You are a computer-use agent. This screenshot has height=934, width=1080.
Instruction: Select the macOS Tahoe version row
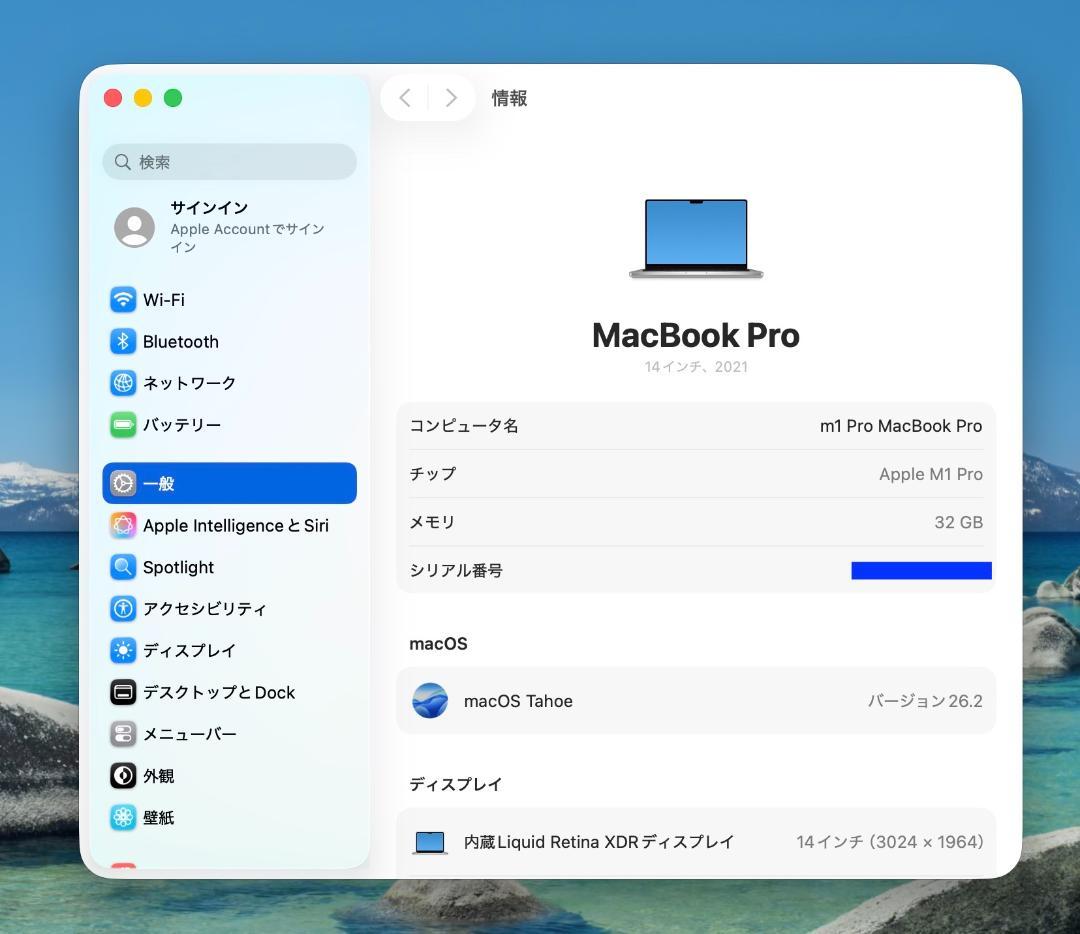pyautogui.click(x=695, y=700)
